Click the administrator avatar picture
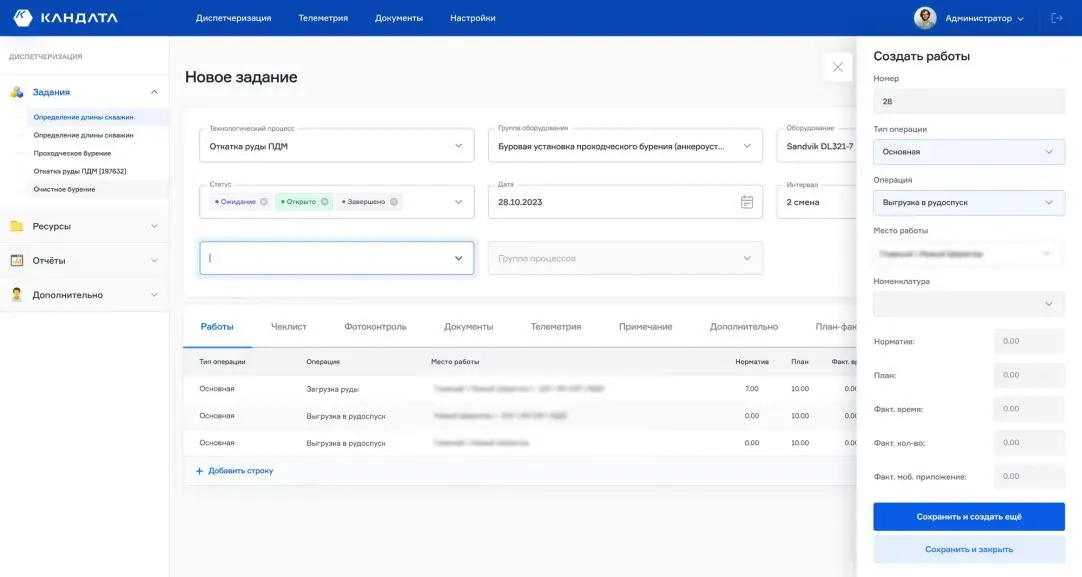 point(925,18)
